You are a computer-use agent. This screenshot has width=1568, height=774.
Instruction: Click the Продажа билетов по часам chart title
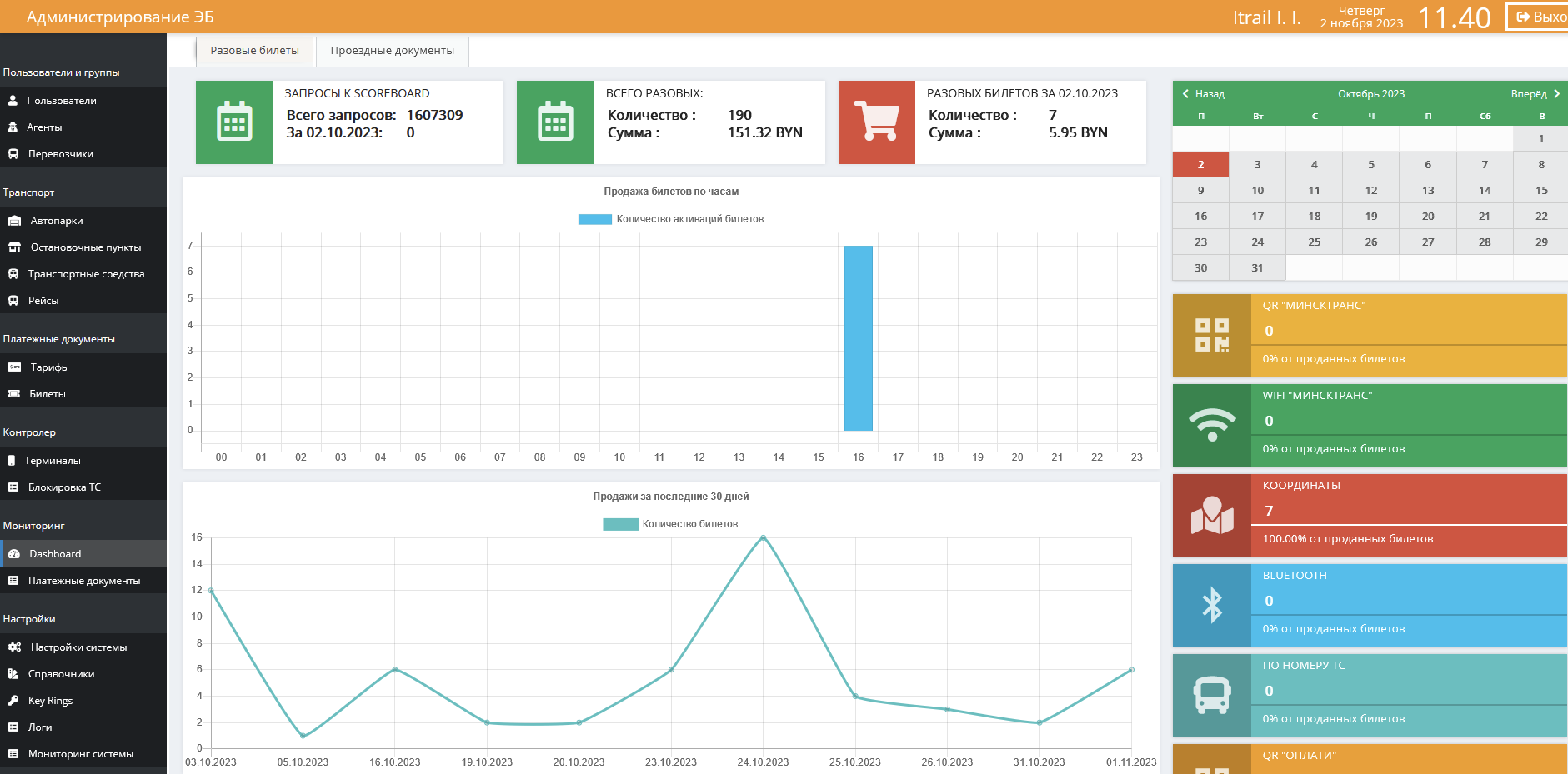coord(671,192)
